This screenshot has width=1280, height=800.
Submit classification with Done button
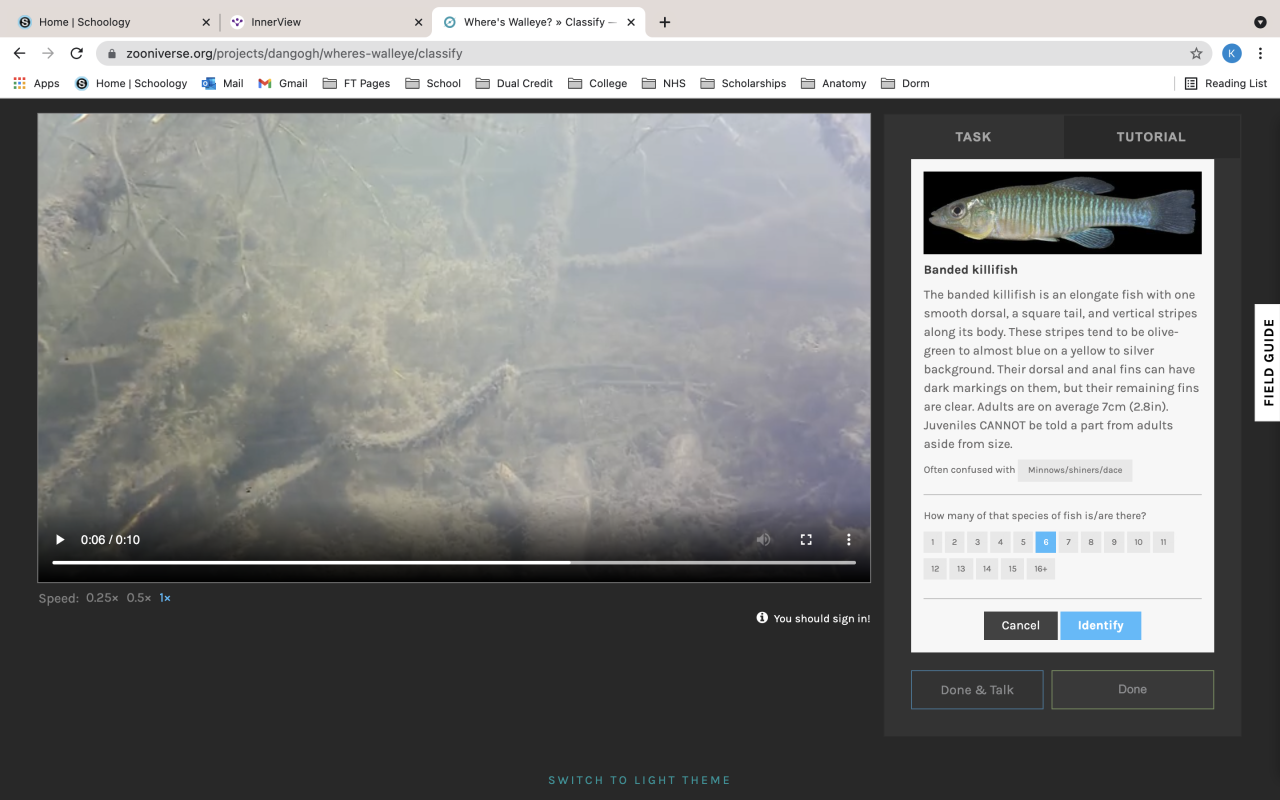point(1132,690)
